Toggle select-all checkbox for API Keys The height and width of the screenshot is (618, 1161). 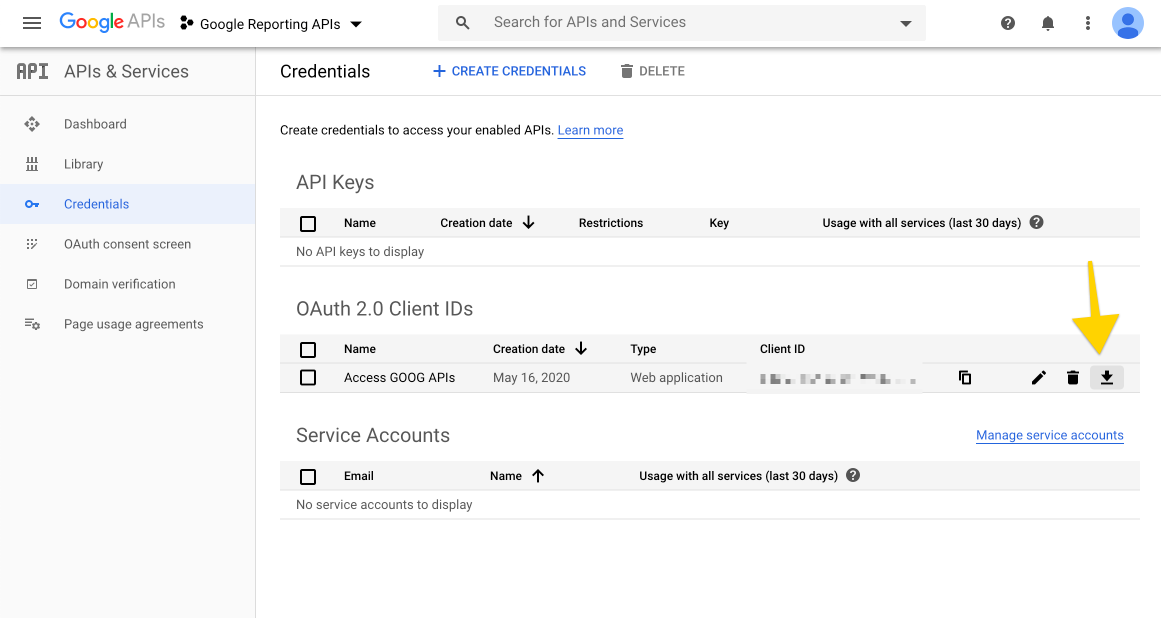point(308,224)
